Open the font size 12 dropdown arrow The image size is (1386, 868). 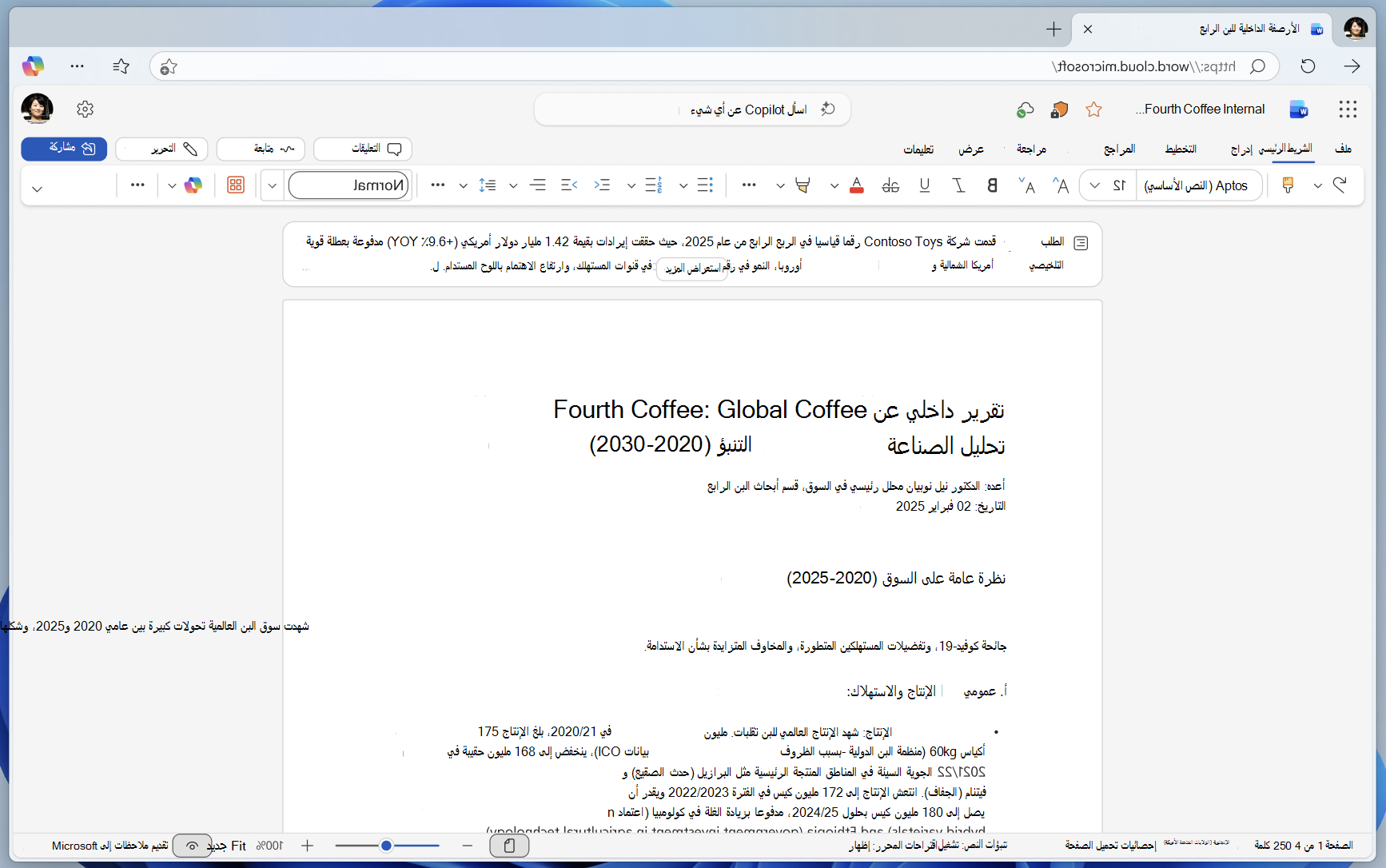coord(1095,185)
